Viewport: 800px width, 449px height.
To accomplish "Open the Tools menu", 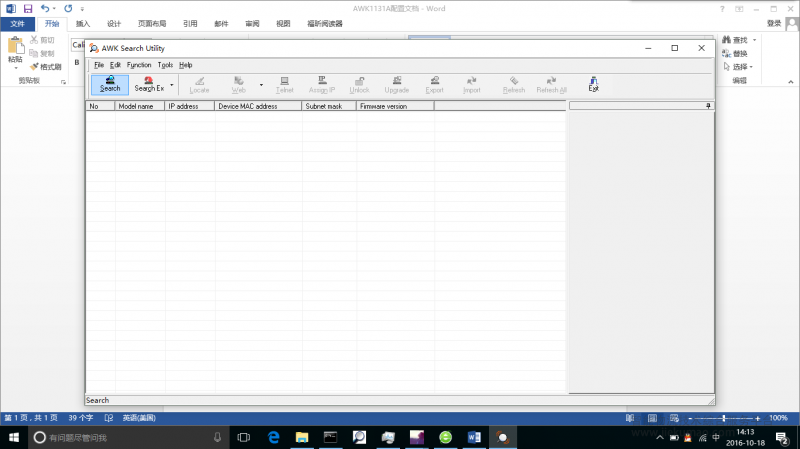I will tap(165, 65).
